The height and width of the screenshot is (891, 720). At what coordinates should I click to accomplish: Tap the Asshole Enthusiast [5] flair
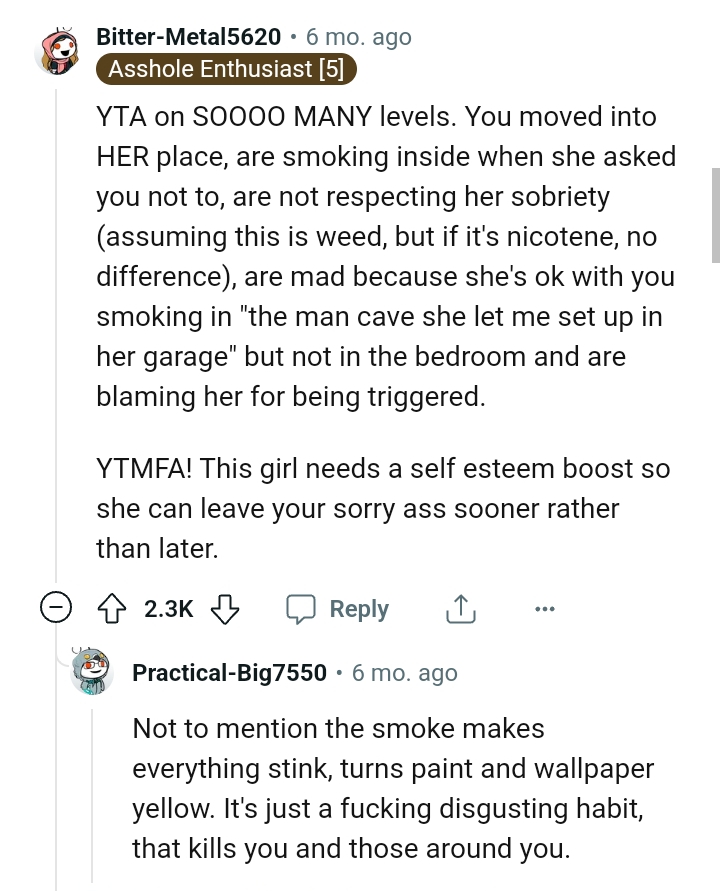[226, 69]
